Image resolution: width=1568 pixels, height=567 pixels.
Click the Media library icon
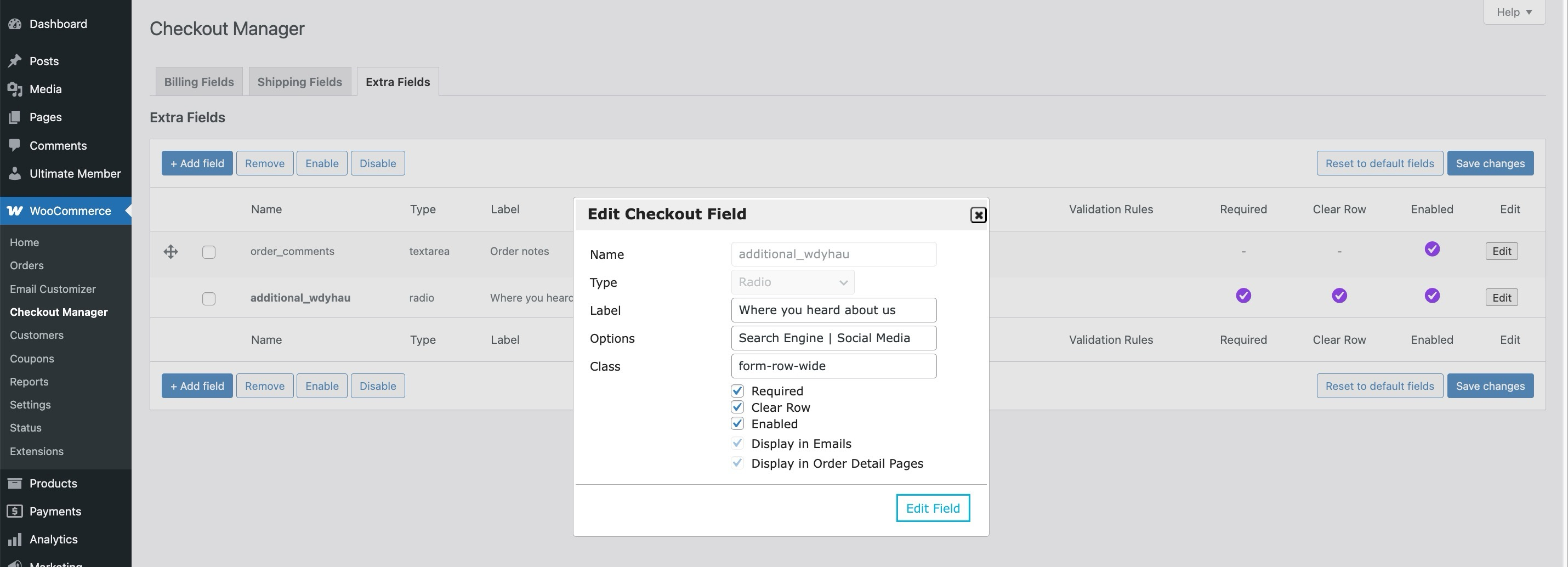pos(15,89)
